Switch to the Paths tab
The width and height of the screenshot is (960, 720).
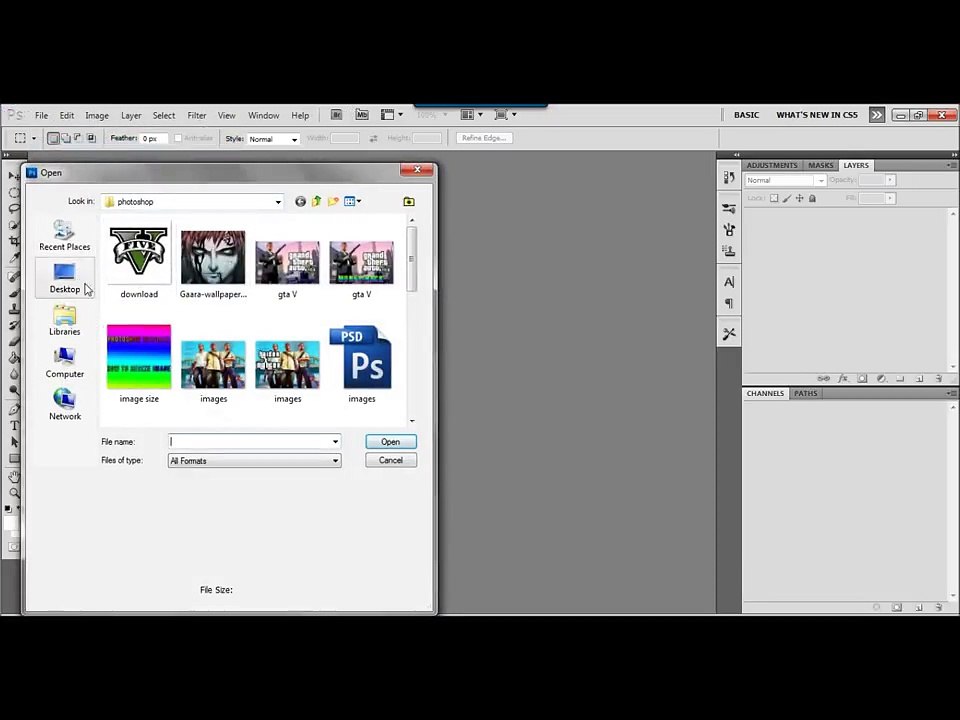[x=806, y=394]
